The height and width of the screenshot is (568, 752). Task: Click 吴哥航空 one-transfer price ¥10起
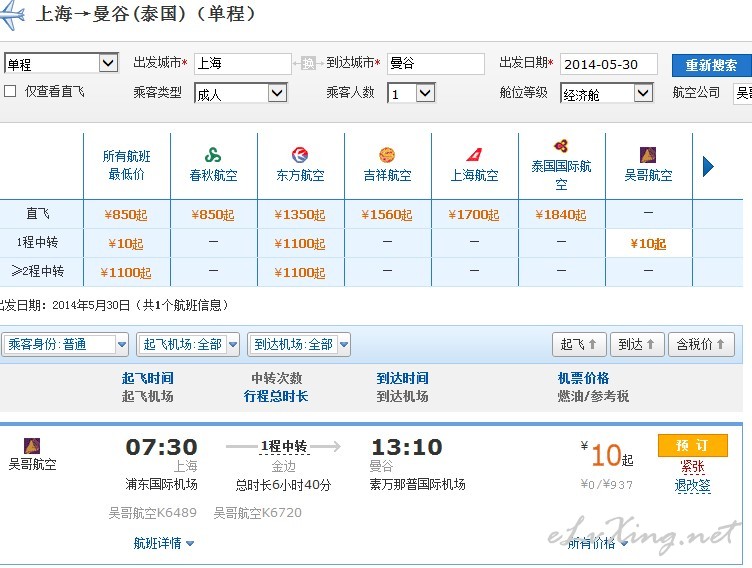(648, 244)
